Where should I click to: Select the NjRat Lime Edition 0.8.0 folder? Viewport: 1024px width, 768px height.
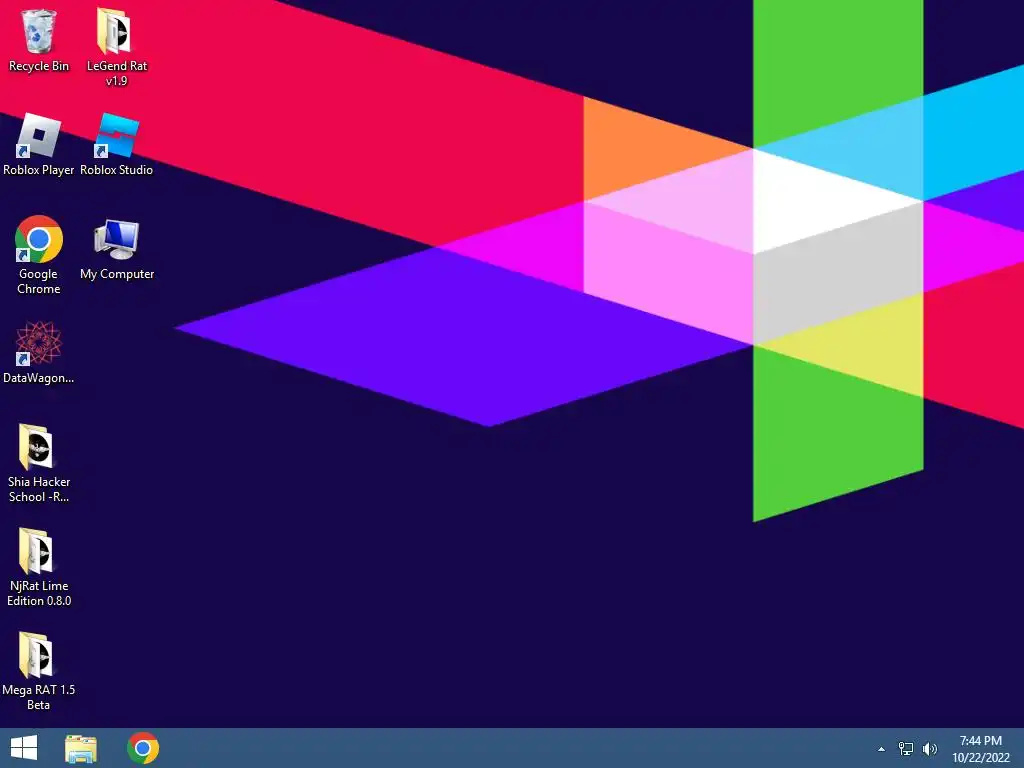[x=37, y=551]
